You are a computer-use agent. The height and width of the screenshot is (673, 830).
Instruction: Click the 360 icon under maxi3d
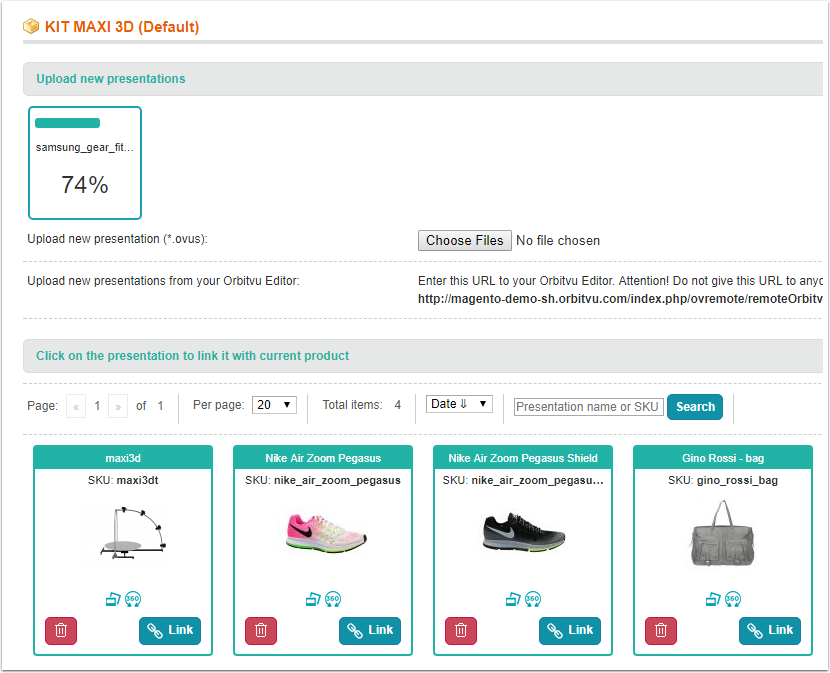[x=133, y=599]
